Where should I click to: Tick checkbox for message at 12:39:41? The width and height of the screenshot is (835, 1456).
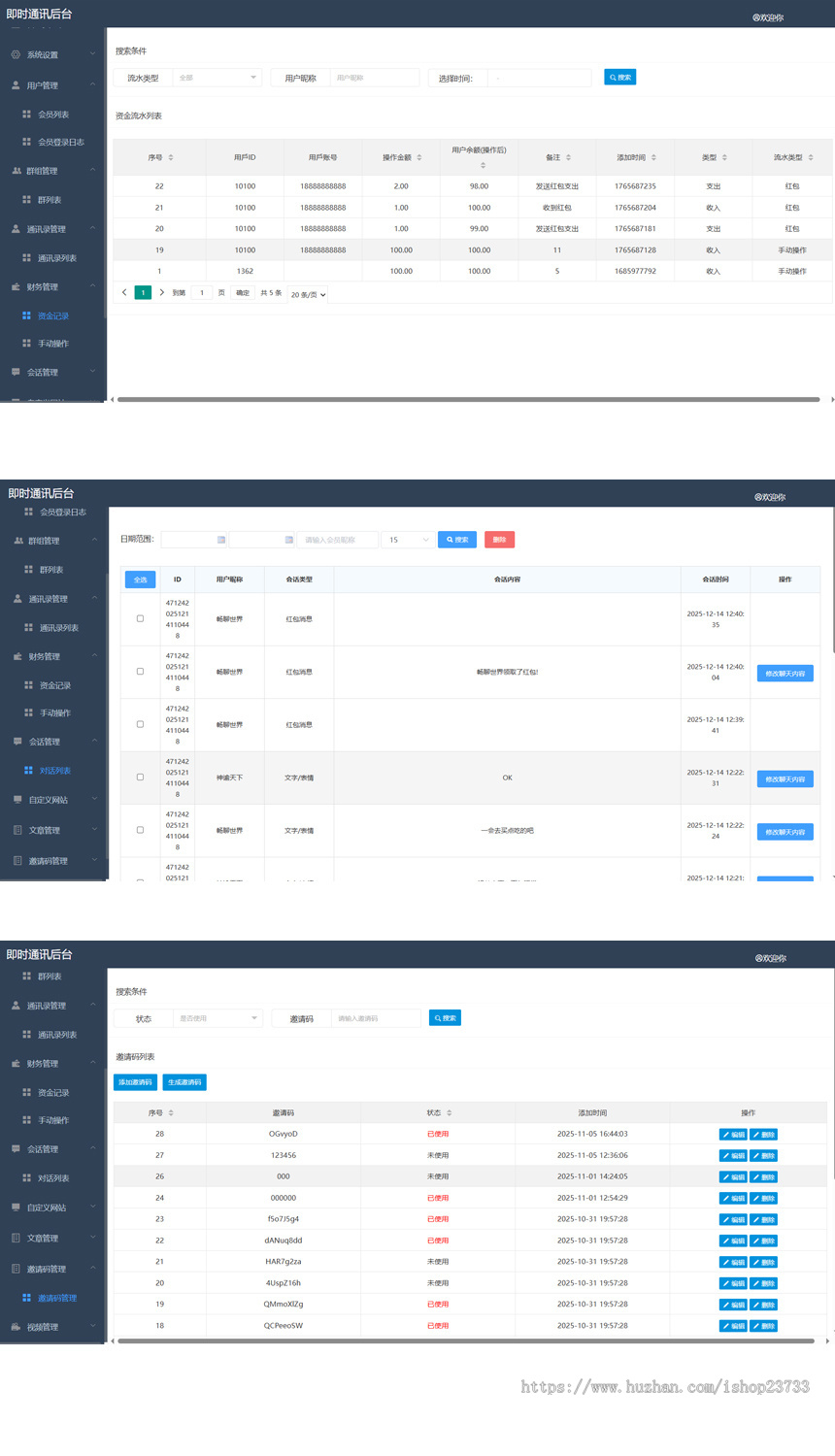point(140,724)
